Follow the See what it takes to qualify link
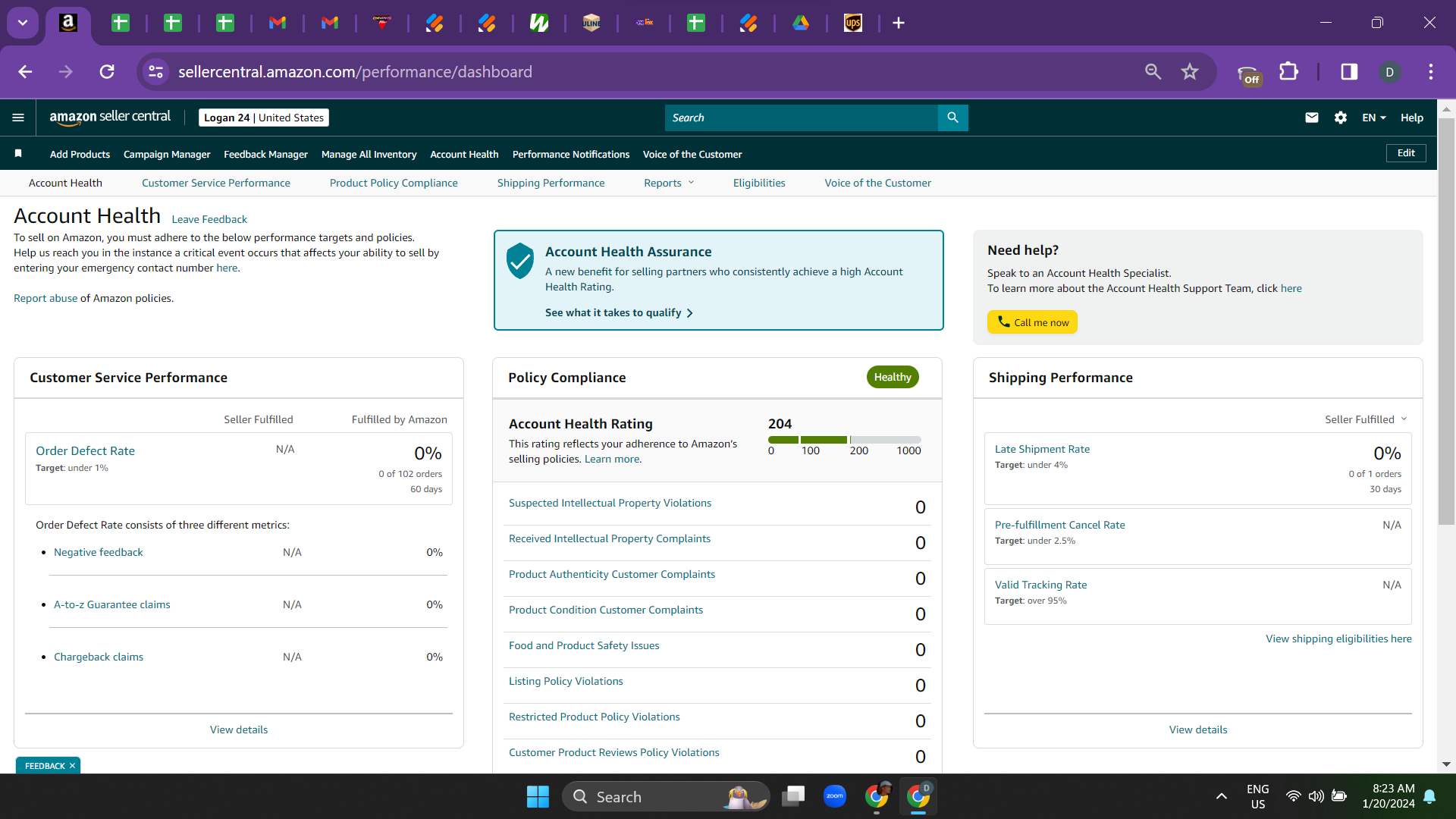Image resolution: width=1456 pixels, height=819 pixels. click(619, 312)
